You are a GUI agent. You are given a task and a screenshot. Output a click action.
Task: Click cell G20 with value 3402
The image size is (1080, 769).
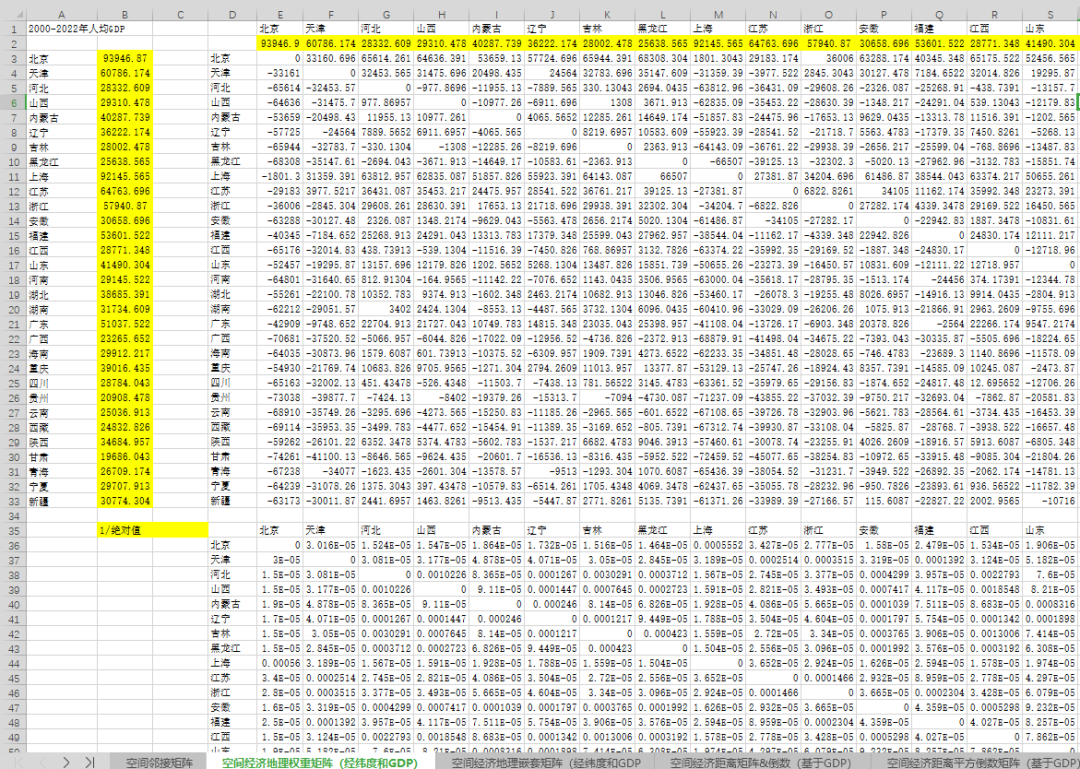pyautogui.click(x=386, y=309)
